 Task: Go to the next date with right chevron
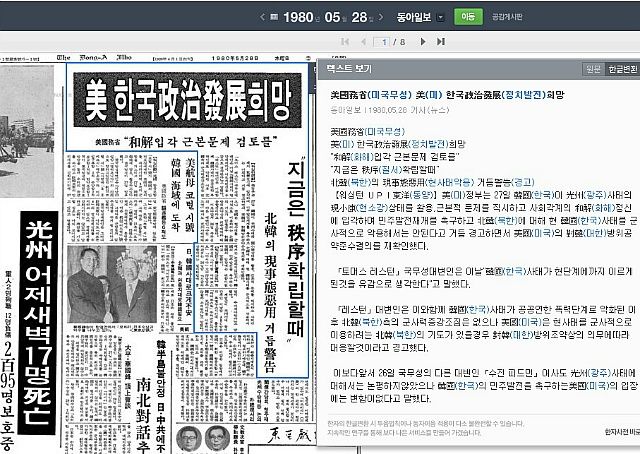(381, 17)
